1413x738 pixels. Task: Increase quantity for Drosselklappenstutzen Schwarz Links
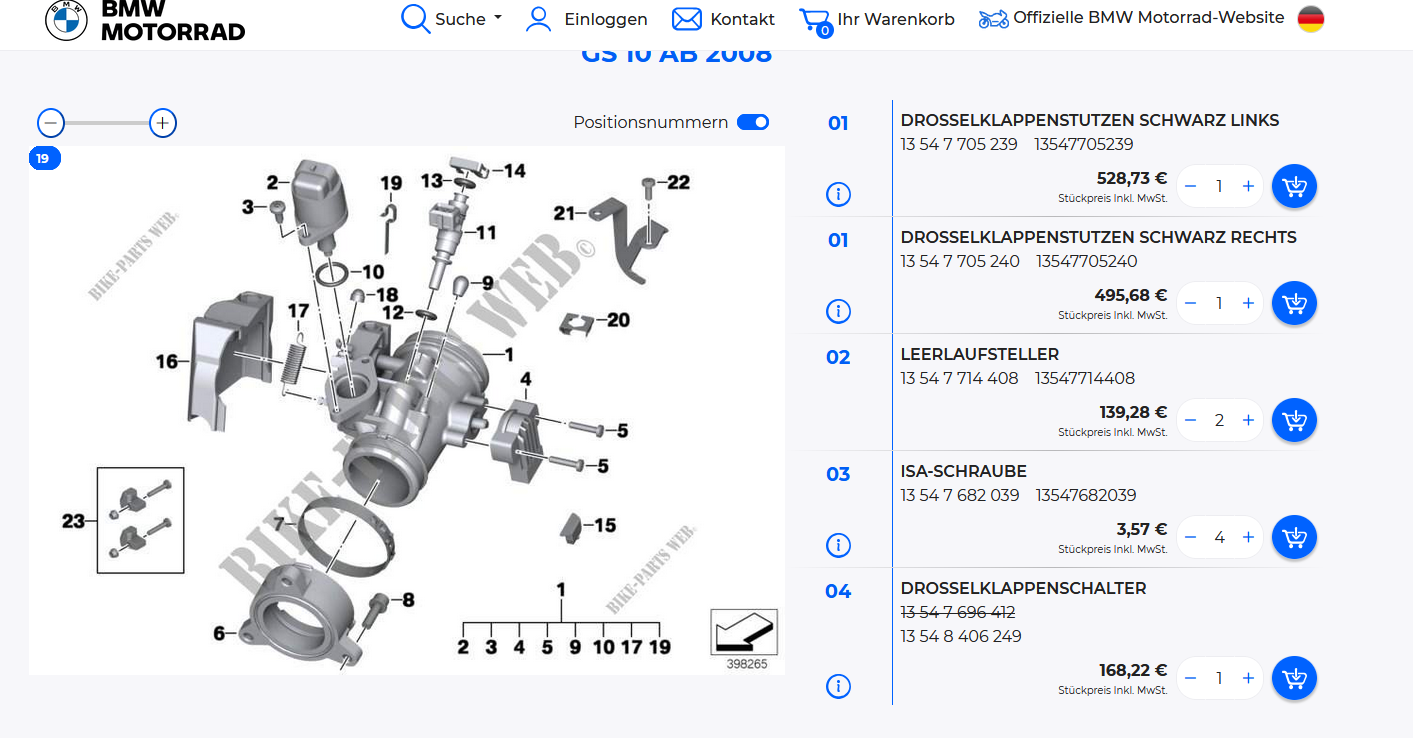[x=1248, y=186]
